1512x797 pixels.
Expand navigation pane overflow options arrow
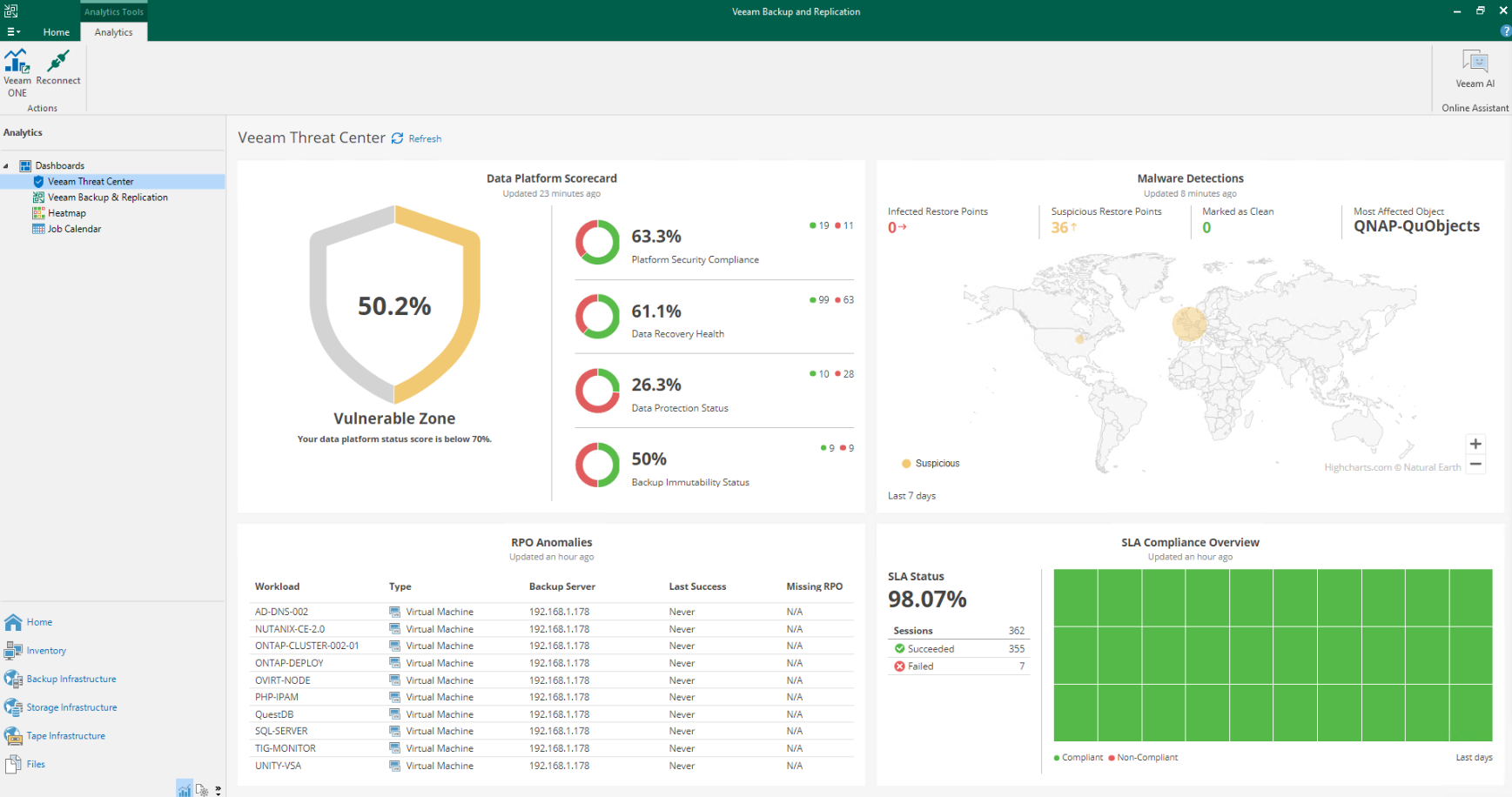(218, 790)
